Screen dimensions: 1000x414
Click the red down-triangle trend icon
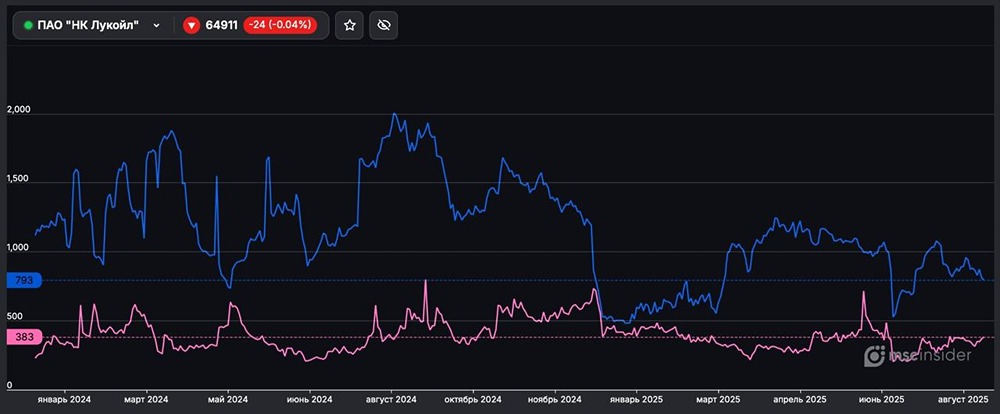[192, 26]
